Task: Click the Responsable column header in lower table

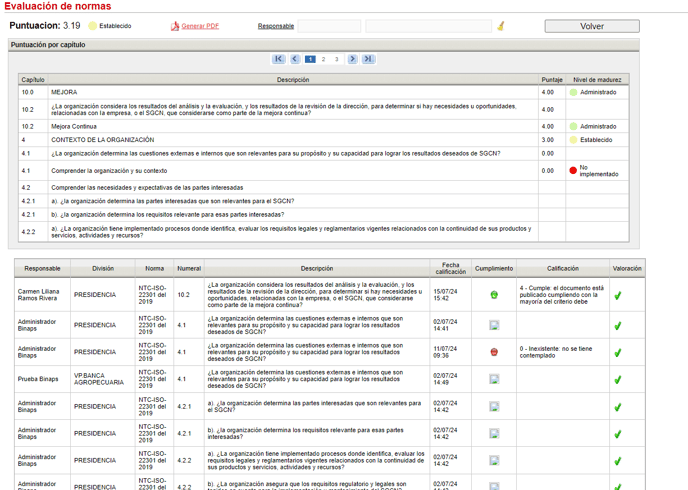Action: click(43, 268)
